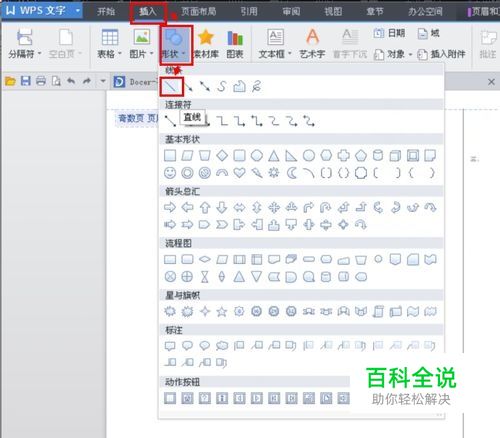Click the Save icon in quick toolbar
Image resolution: width=500 pixels, height=438 pixels.
click(x=26, y=81)
